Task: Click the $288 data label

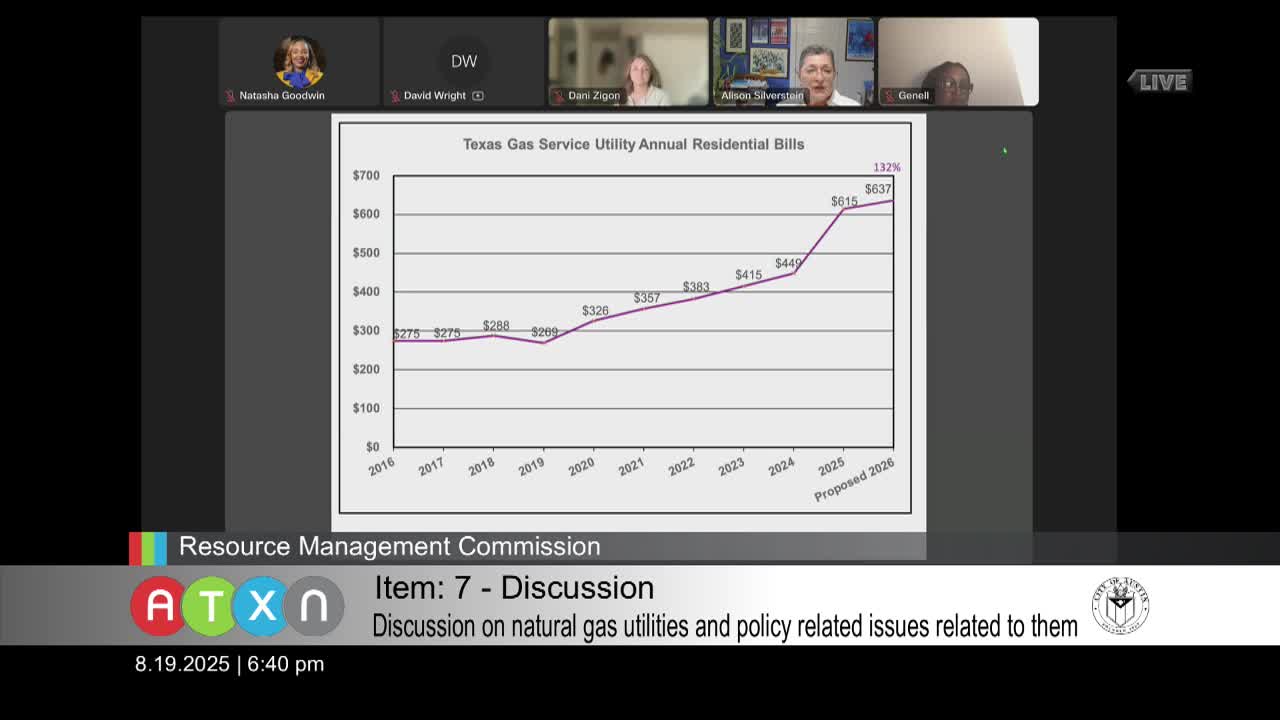Action: coord(496,326)
